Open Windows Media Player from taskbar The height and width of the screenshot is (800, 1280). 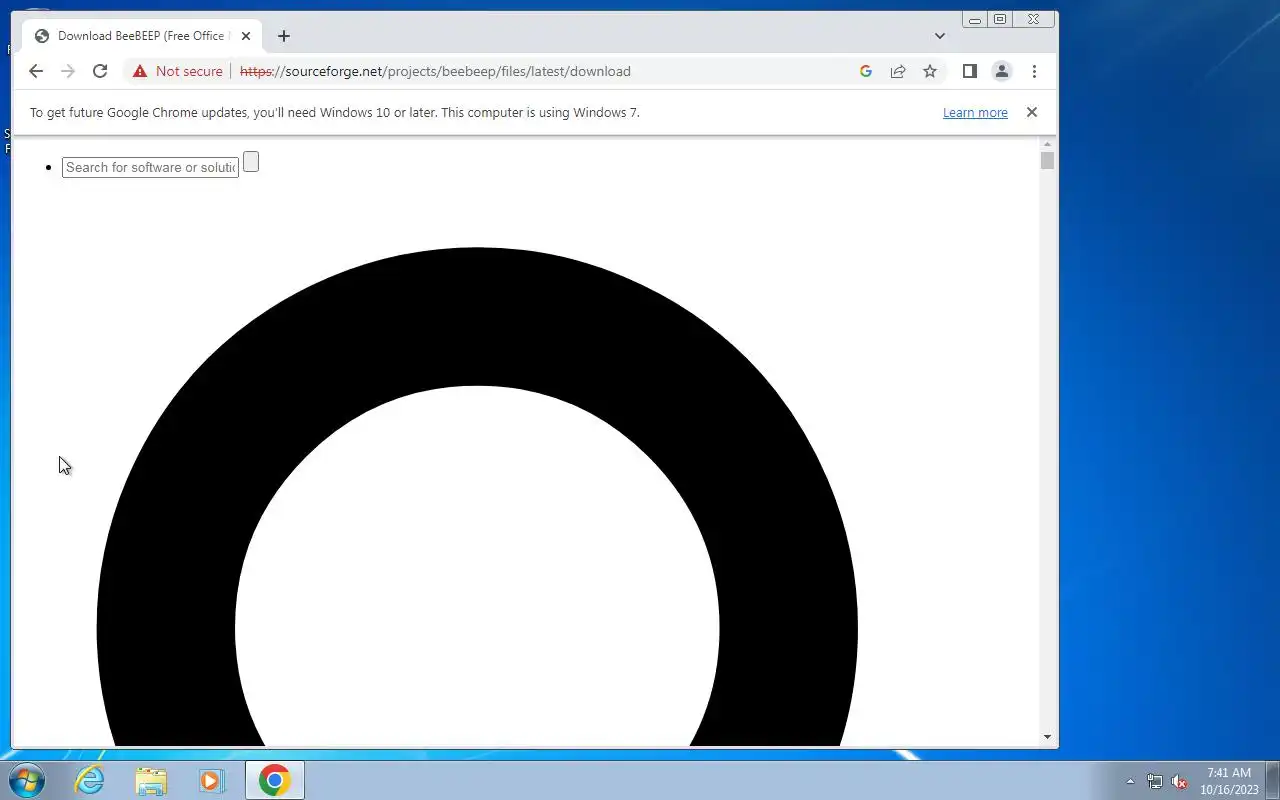pyautogui.click(x=212, y=780)
